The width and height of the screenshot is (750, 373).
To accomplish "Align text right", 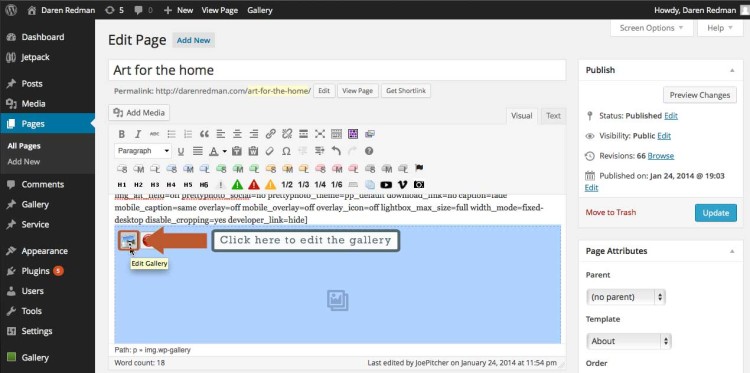I will tap(254, 134).
